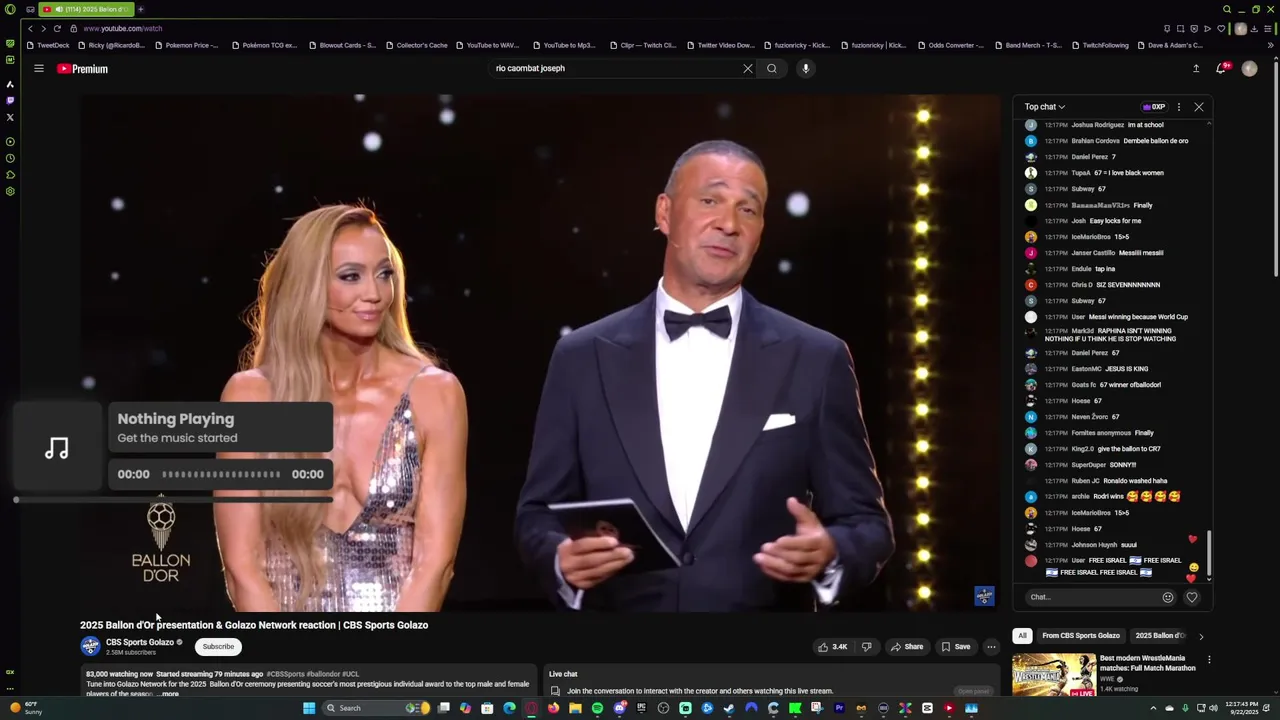Select the All filter chip
This screenshot has width=1280, height=720.
coord(1022,636)
